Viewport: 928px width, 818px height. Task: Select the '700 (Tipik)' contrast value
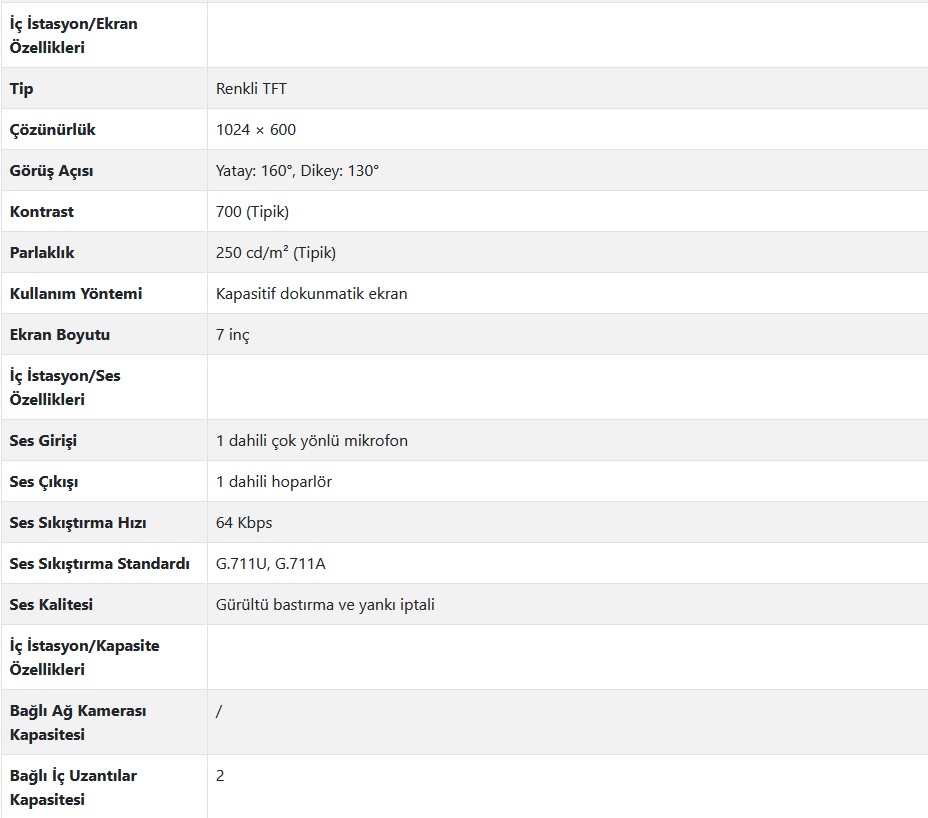tap(252, 212)
